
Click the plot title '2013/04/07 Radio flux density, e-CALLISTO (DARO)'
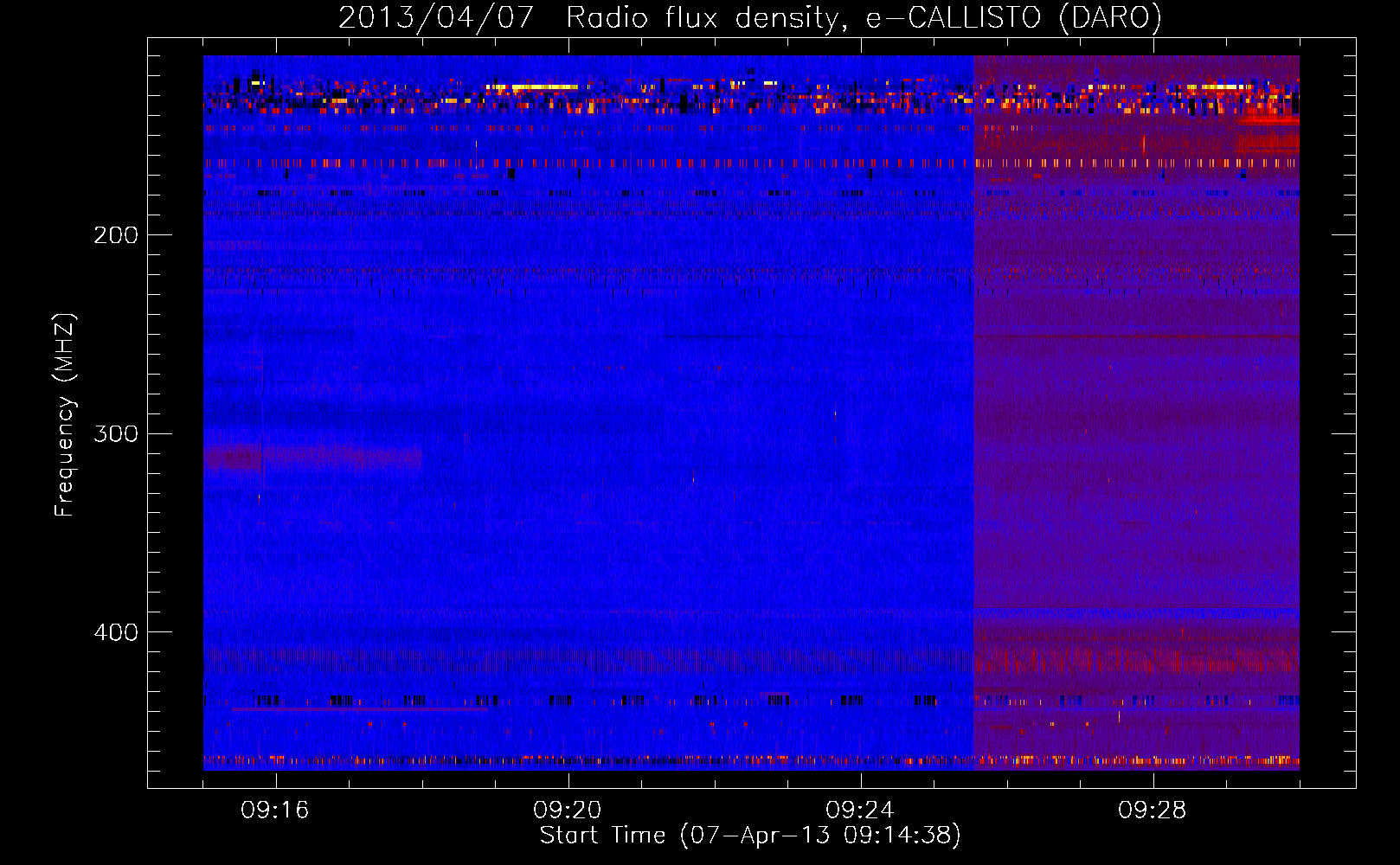[750, 18]
